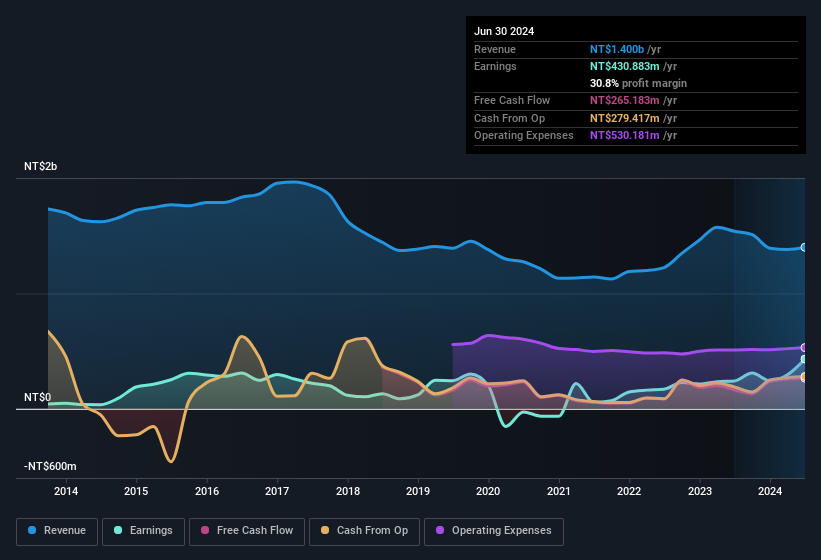
Task: Click the Operating Expenses purple endpoint marker
Action: click(804, 348)
